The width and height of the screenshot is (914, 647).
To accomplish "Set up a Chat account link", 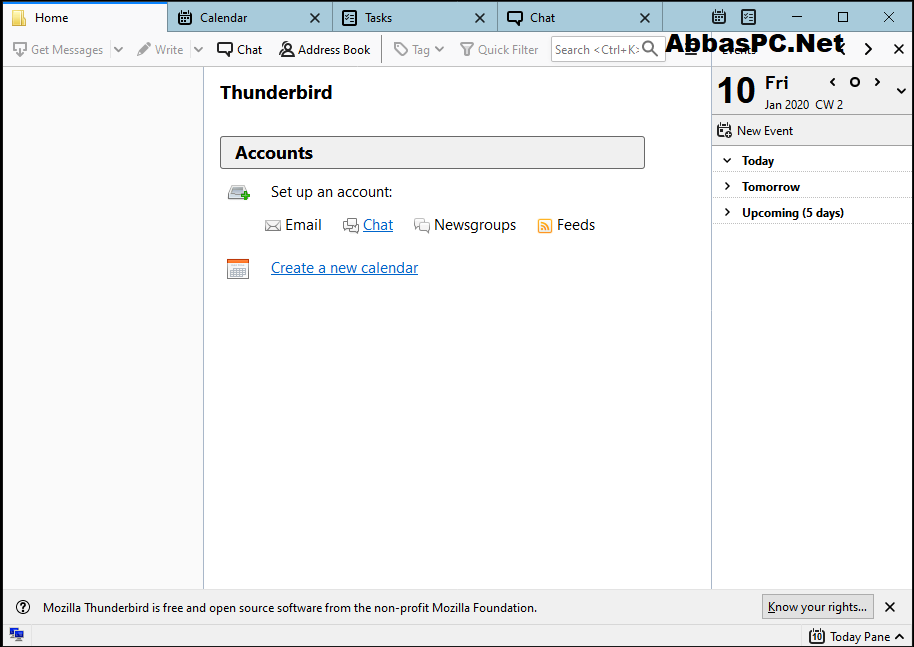I will (x=378, y=225).
